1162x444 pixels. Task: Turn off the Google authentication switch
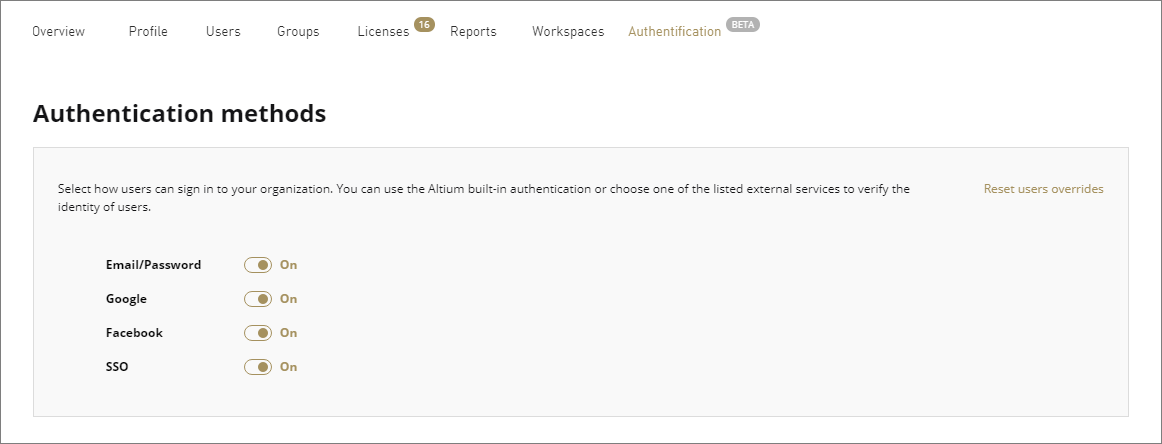tap(258, 299)
